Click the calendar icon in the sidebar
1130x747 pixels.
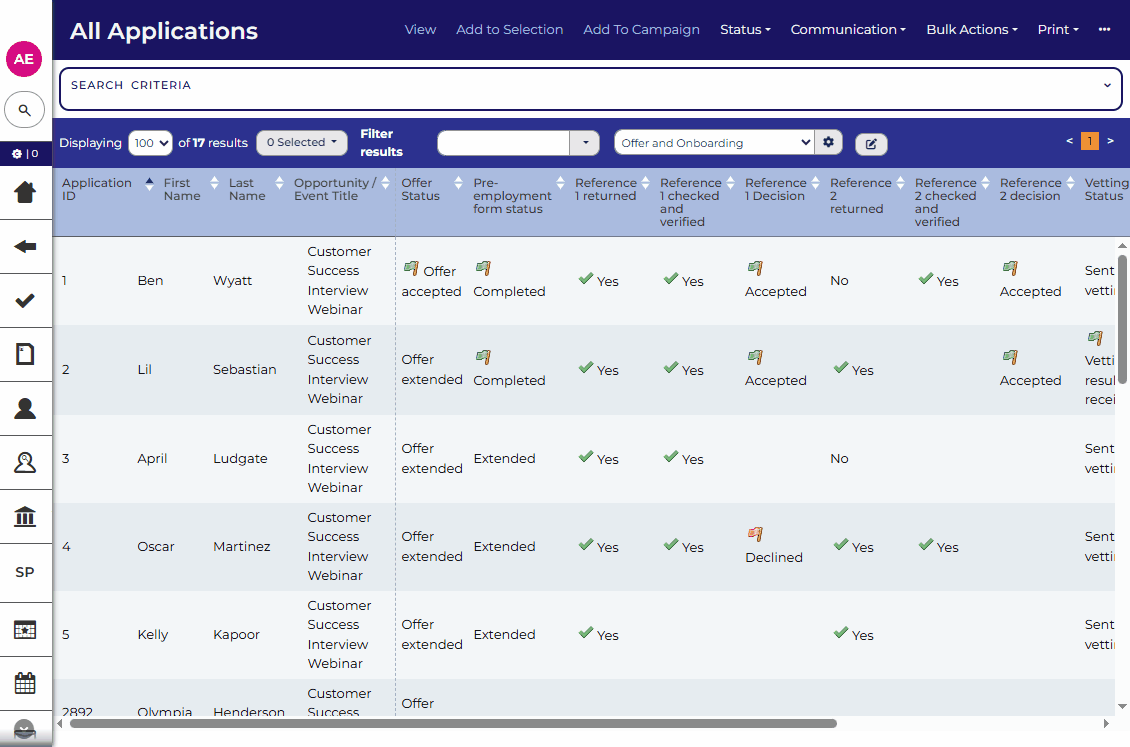pos(25,684)
